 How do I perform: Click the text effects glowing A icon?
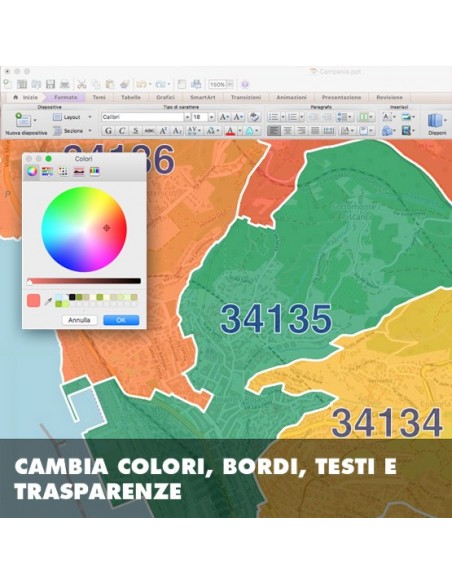pos(249,131)
